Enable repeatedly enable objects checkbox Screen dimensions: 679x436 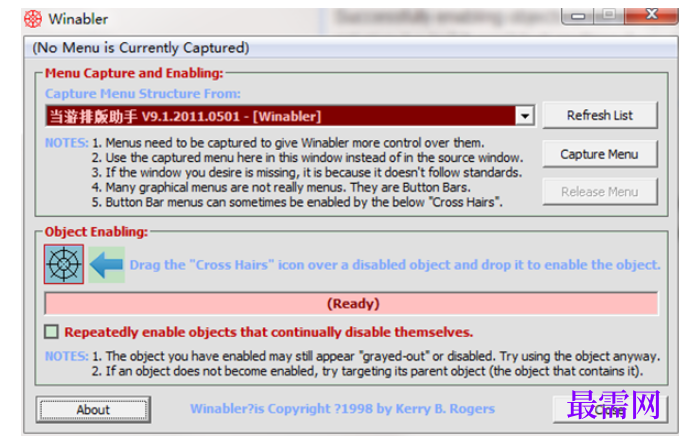51,332
